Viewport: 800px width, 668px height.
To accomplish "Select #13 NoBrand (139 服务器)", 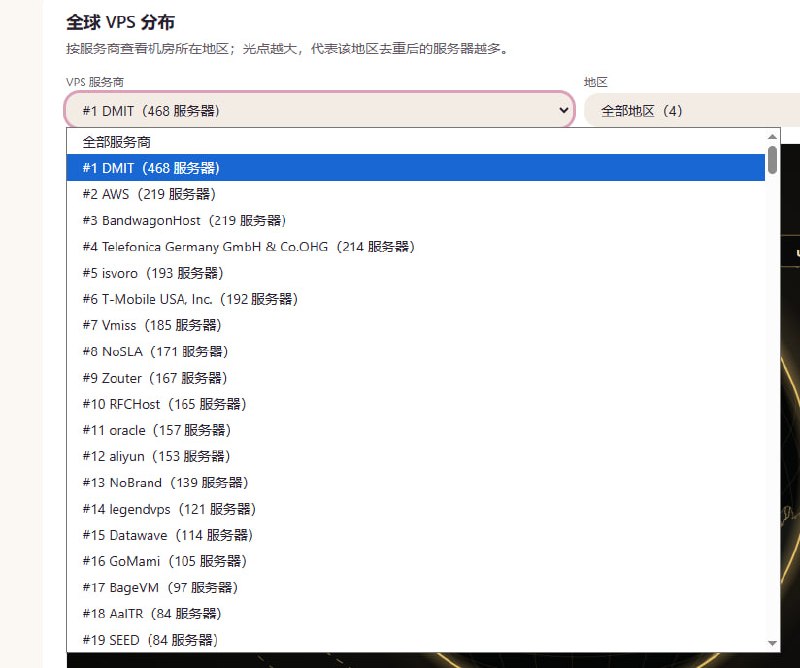I will [415, 482].
